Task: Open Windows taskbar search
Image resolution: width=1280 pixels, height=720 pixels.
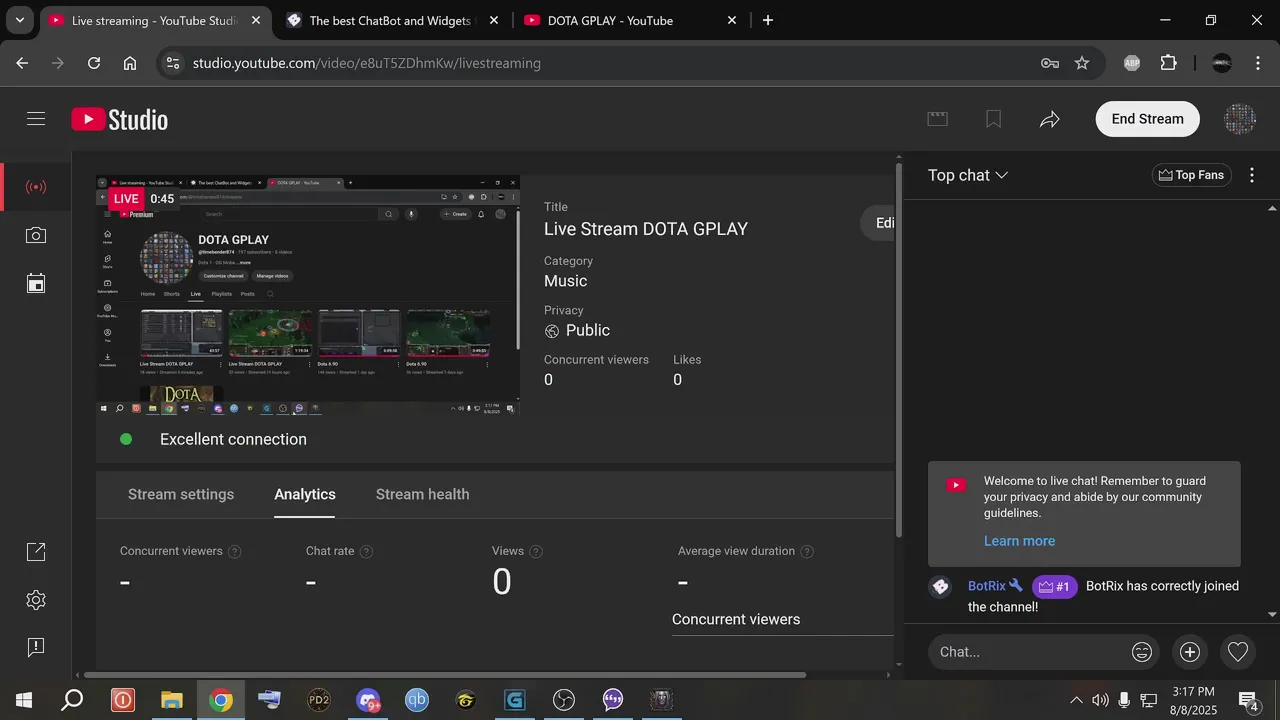Action: tap(72, 700)
